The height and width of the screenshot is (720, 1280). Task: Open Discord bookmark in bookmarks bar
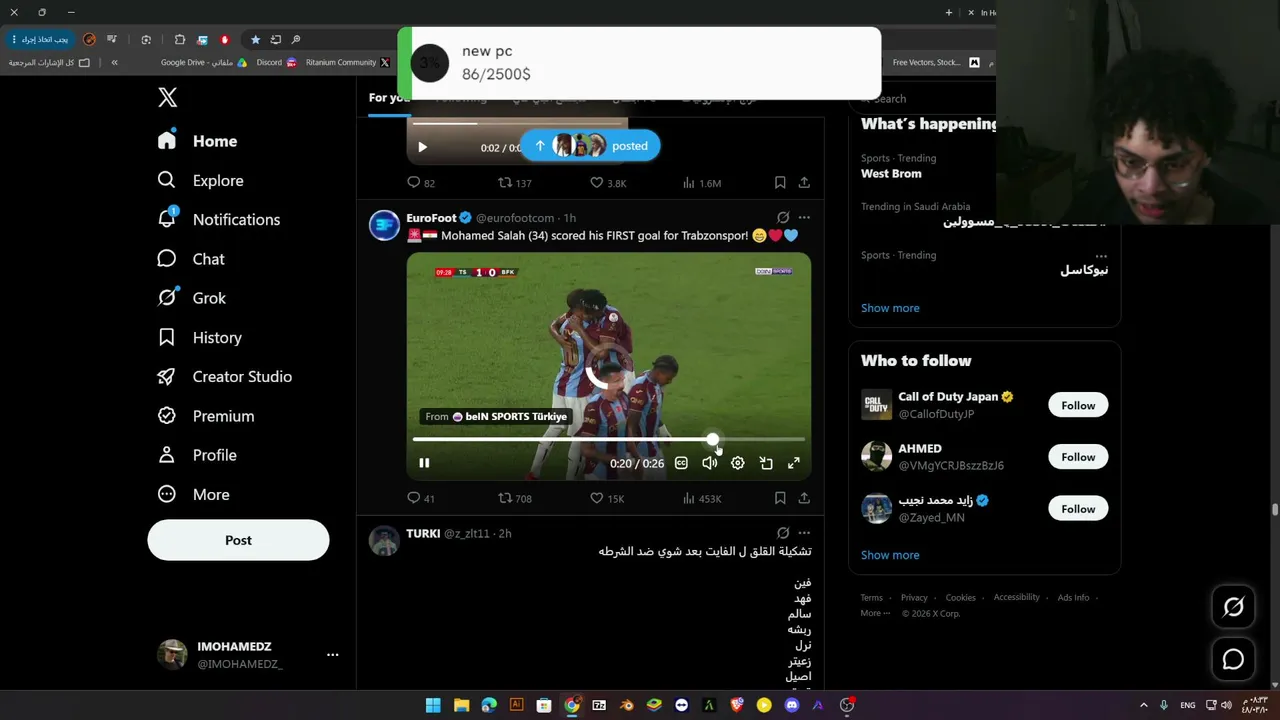pos(277,63)
